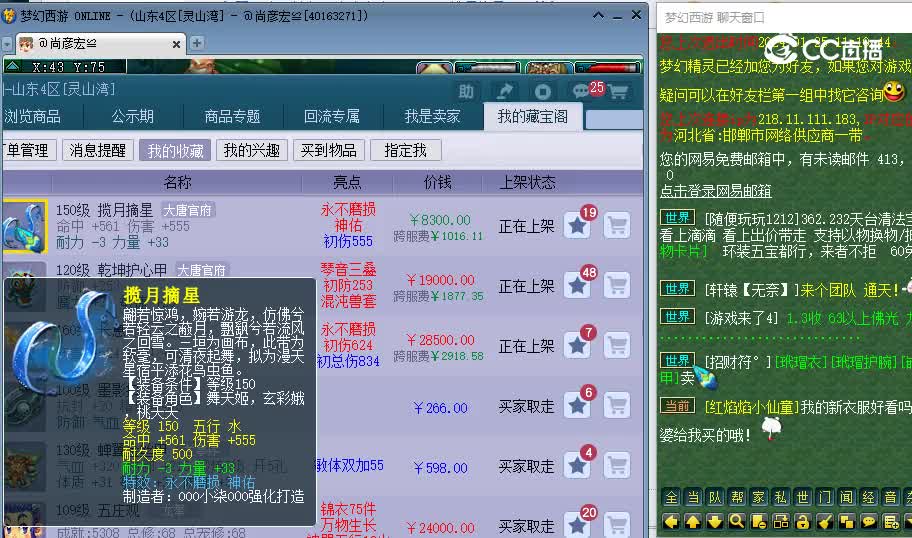This screenshot has height=538, width=912.
Task: Click the speech bubble icon in chat toolbar
Action: click(868, 522)
